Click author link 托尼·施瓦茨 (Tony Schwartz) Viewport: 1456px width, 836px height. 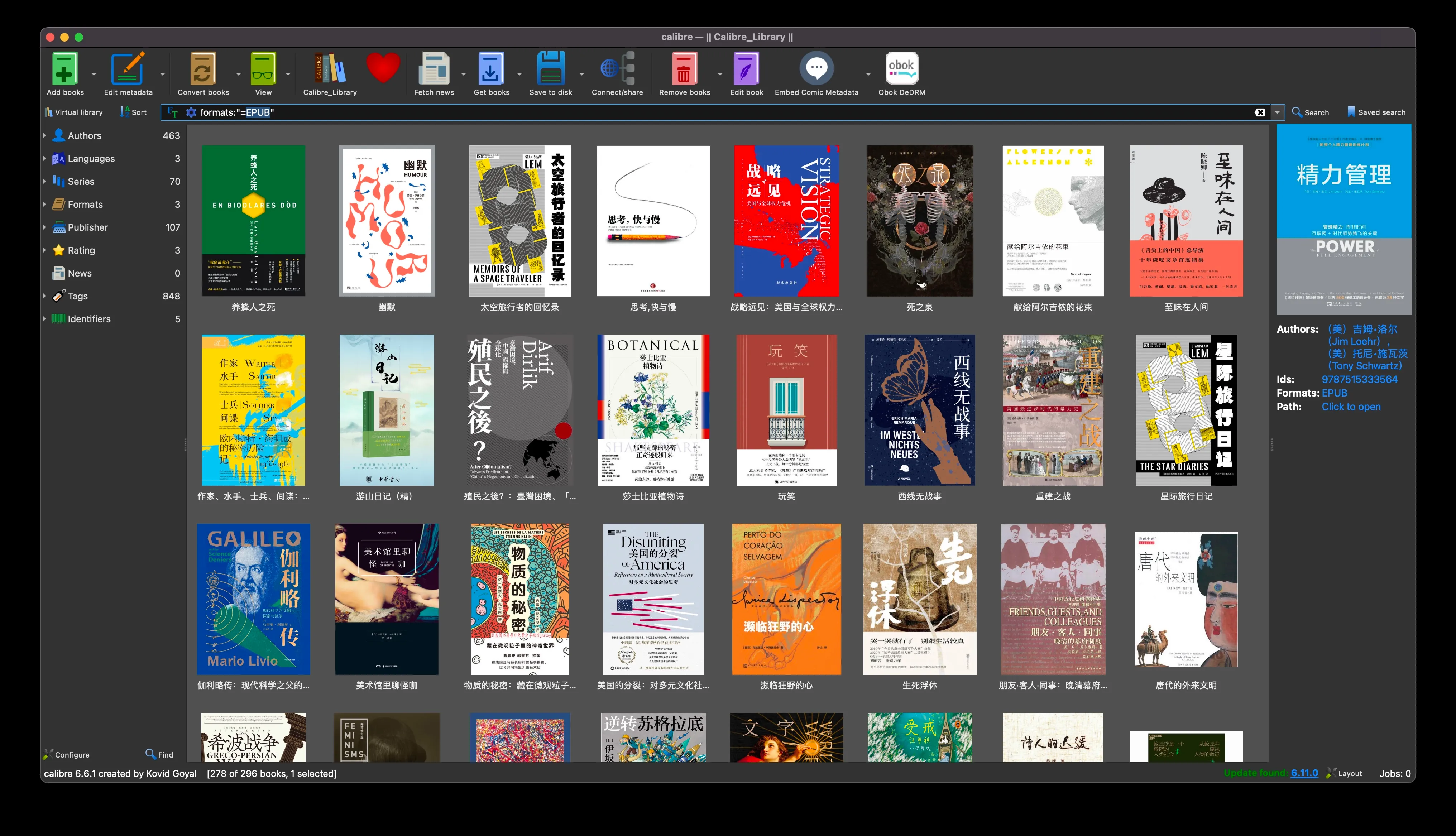pyautogui.click(x=1368, y=359)
